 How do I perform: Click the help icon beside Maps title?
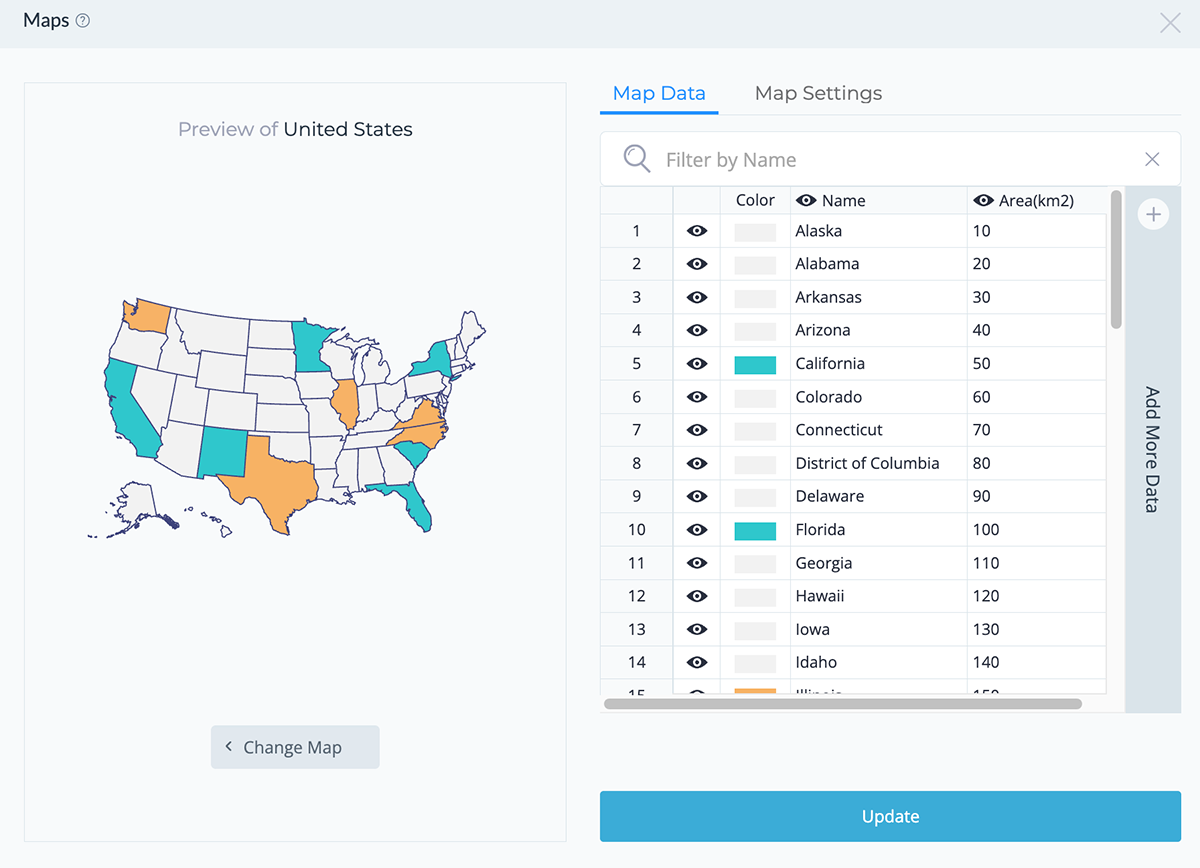tap(83, 21)
